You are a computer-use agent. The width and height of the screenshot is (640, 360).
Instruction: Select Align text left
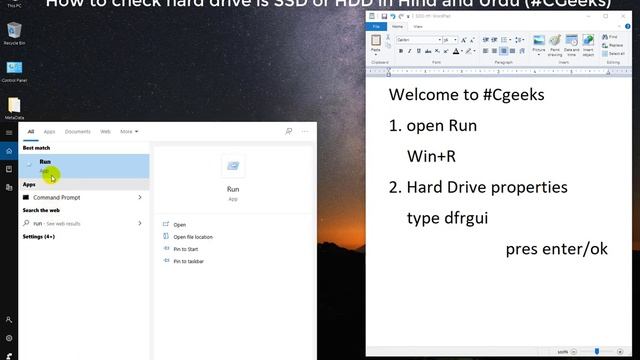(x=486, y=51)
